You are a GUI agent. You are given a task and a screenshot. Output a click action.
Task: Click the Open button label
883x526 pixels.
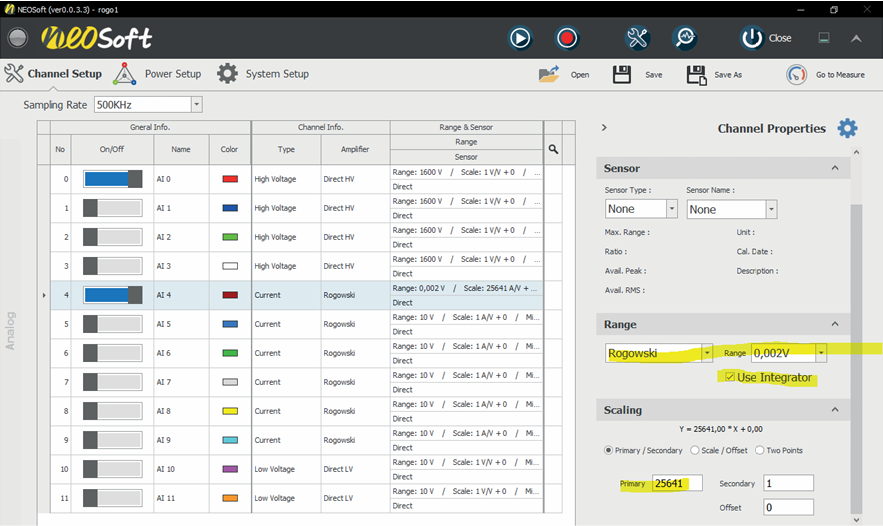click(x=579, y=75)
